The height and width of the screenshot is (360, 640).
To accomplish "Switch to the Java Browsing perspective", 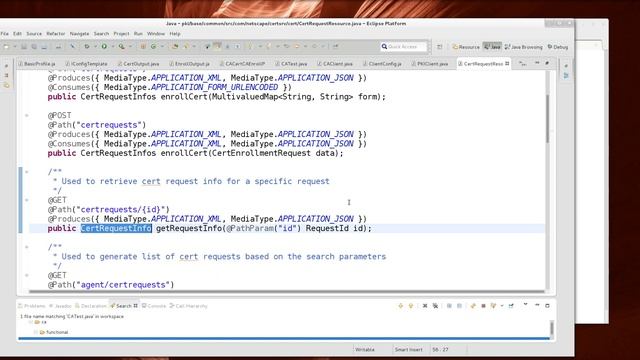I will coord(524,47).
